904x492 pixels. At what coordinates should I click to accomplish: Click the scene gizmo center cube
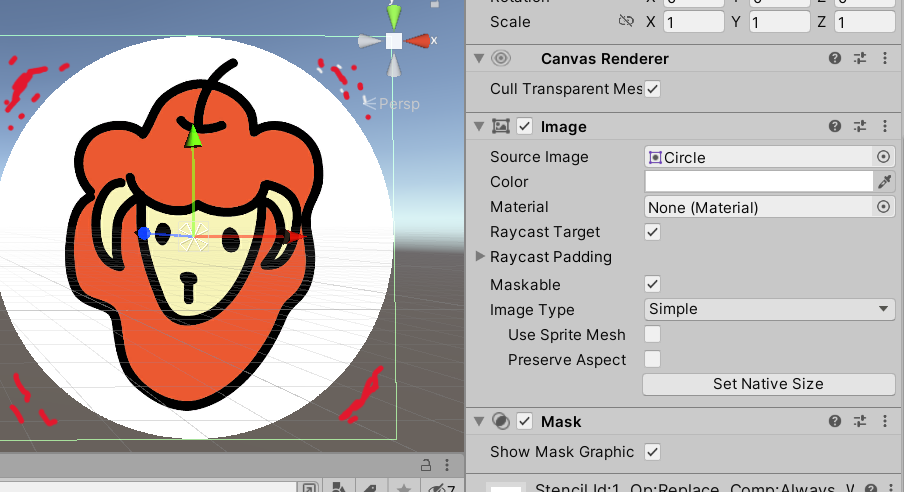pos(394,41)
